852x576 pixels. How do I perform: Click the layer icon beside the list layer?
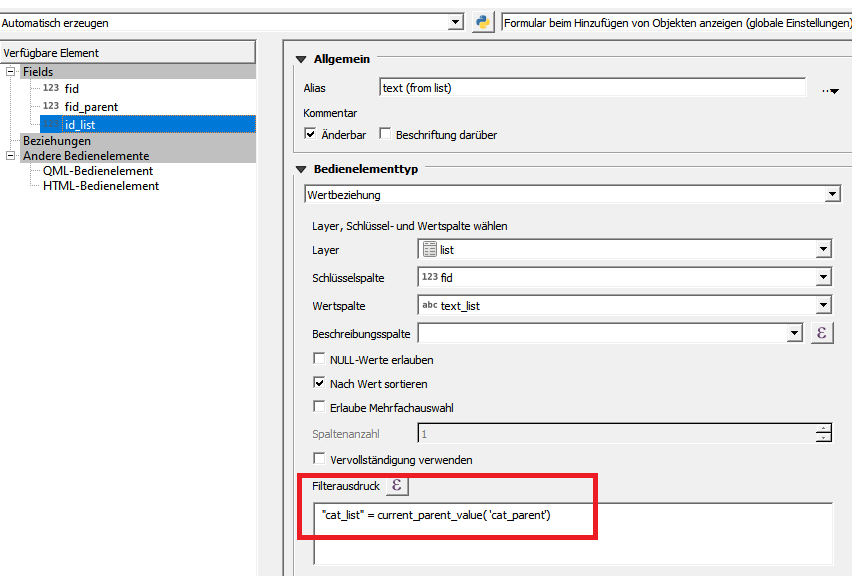(x=428, y=249)
